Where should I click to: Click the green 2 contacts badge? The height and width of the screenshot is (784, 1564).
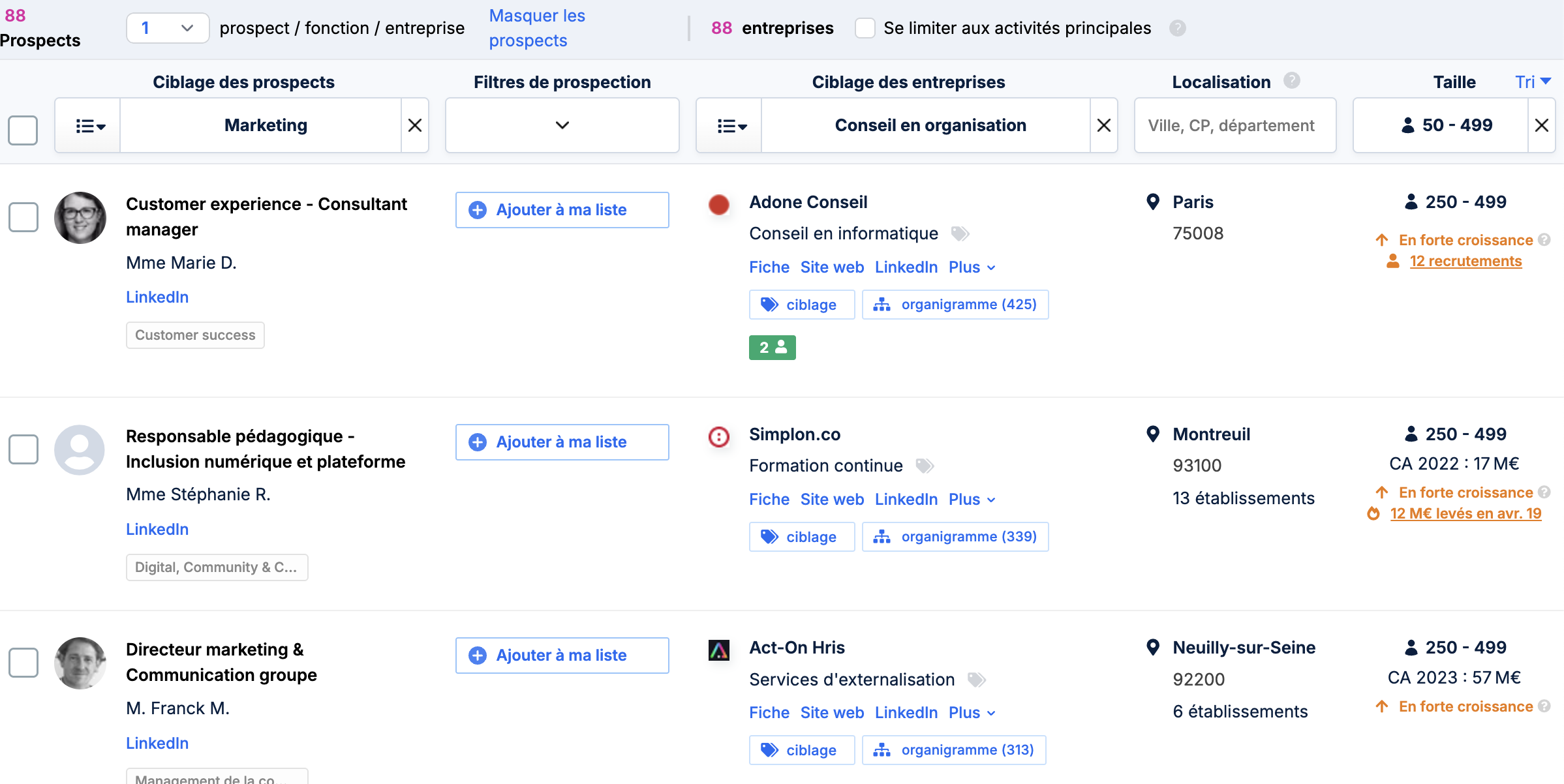tap(773, 348)
